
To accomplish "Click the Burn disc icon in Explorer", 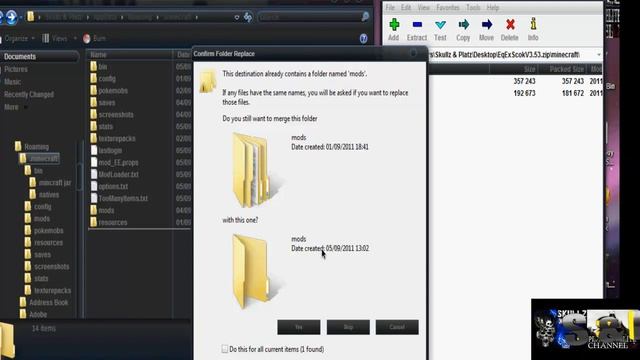I will 87,38.
